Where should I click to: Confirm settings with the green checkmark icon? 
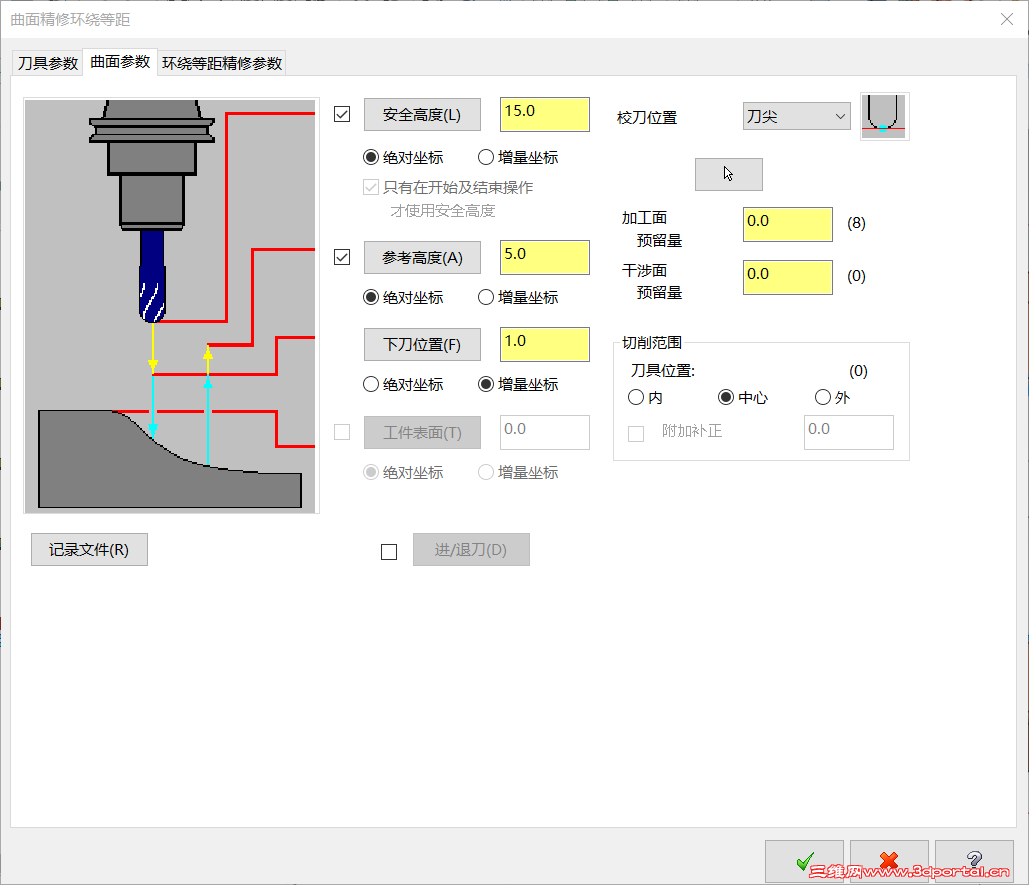point(806,862)
